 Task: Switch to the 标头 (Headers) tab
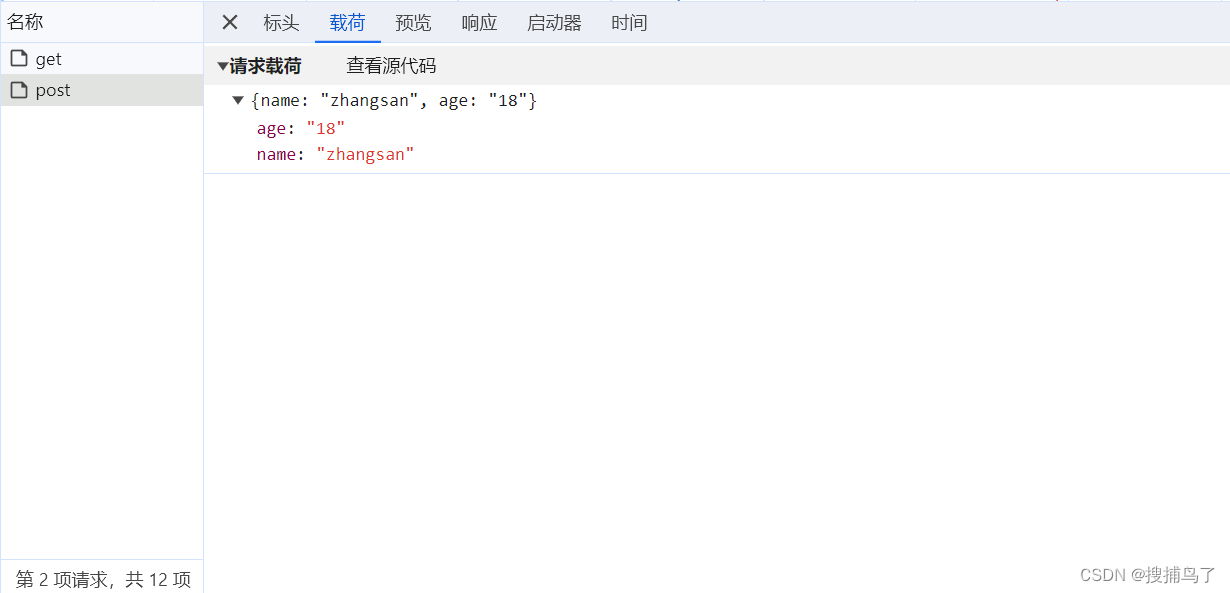(281, 23)
